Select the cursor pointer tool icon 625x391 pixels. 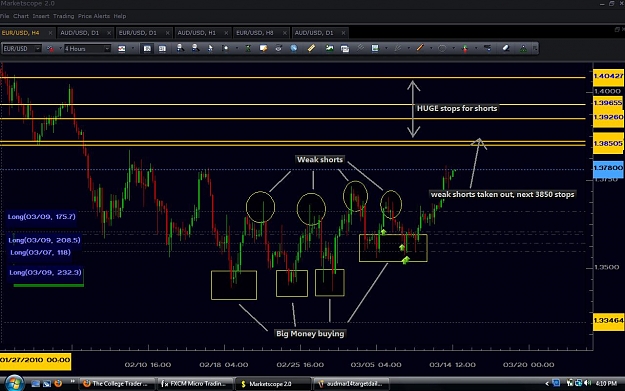210,48
